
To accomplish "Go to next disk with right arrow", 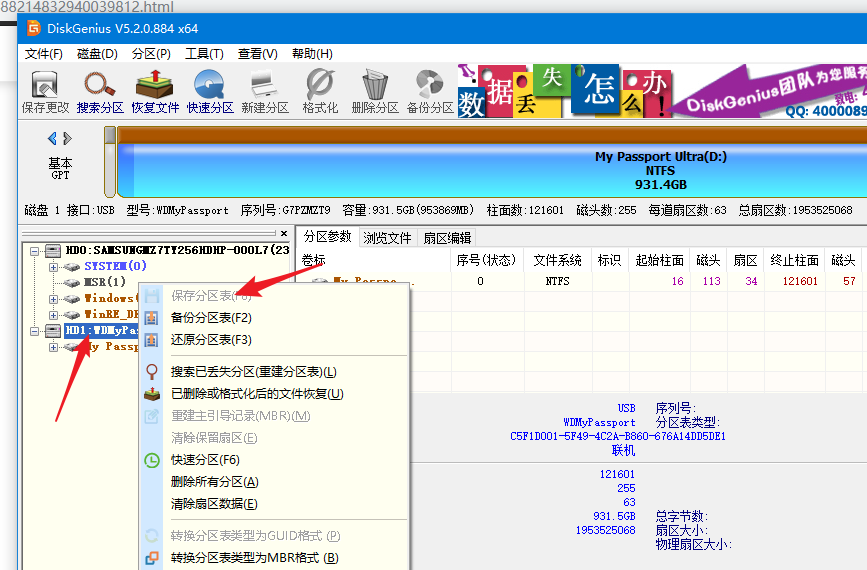I will (68, 139).
